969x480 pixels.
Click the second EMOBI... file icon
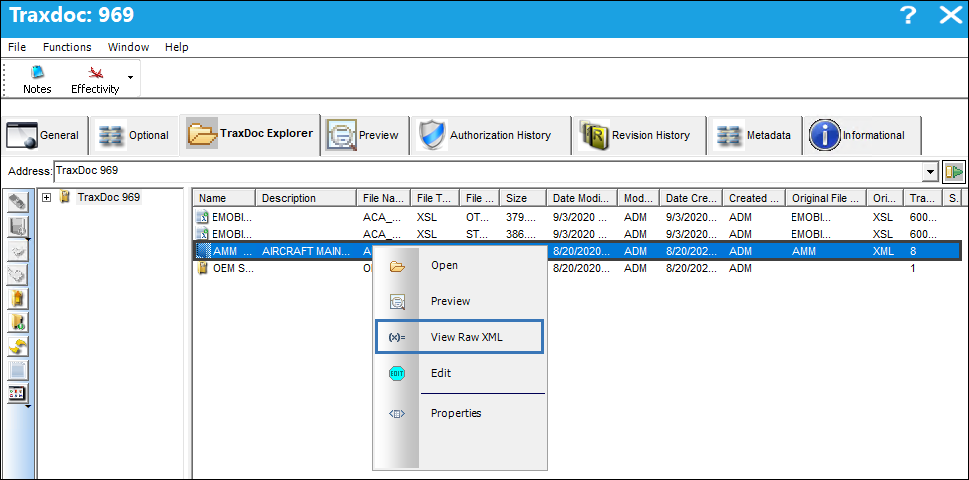[203, 234]
